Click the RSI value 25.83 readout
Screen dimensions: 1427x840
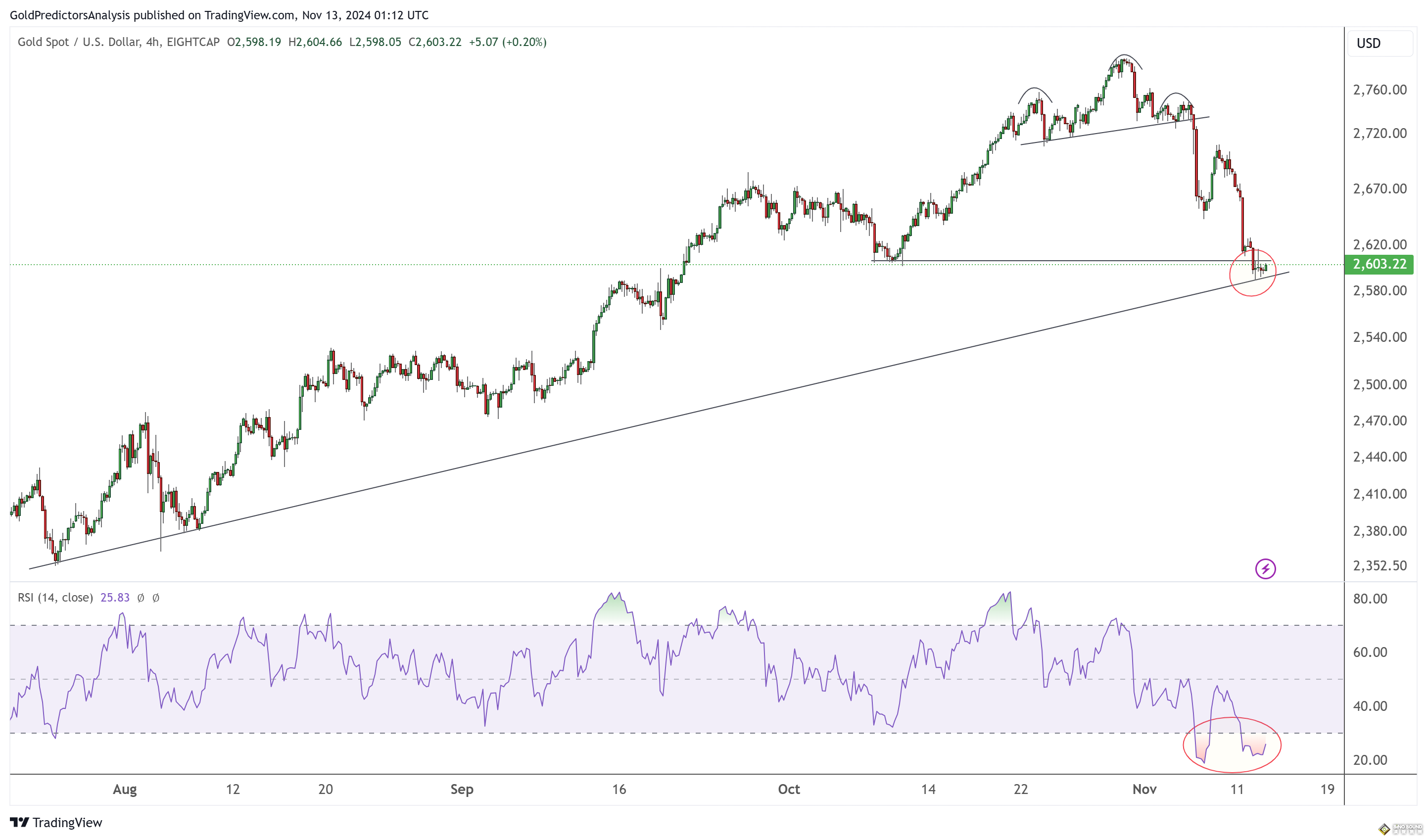click(x=115, y=598)
